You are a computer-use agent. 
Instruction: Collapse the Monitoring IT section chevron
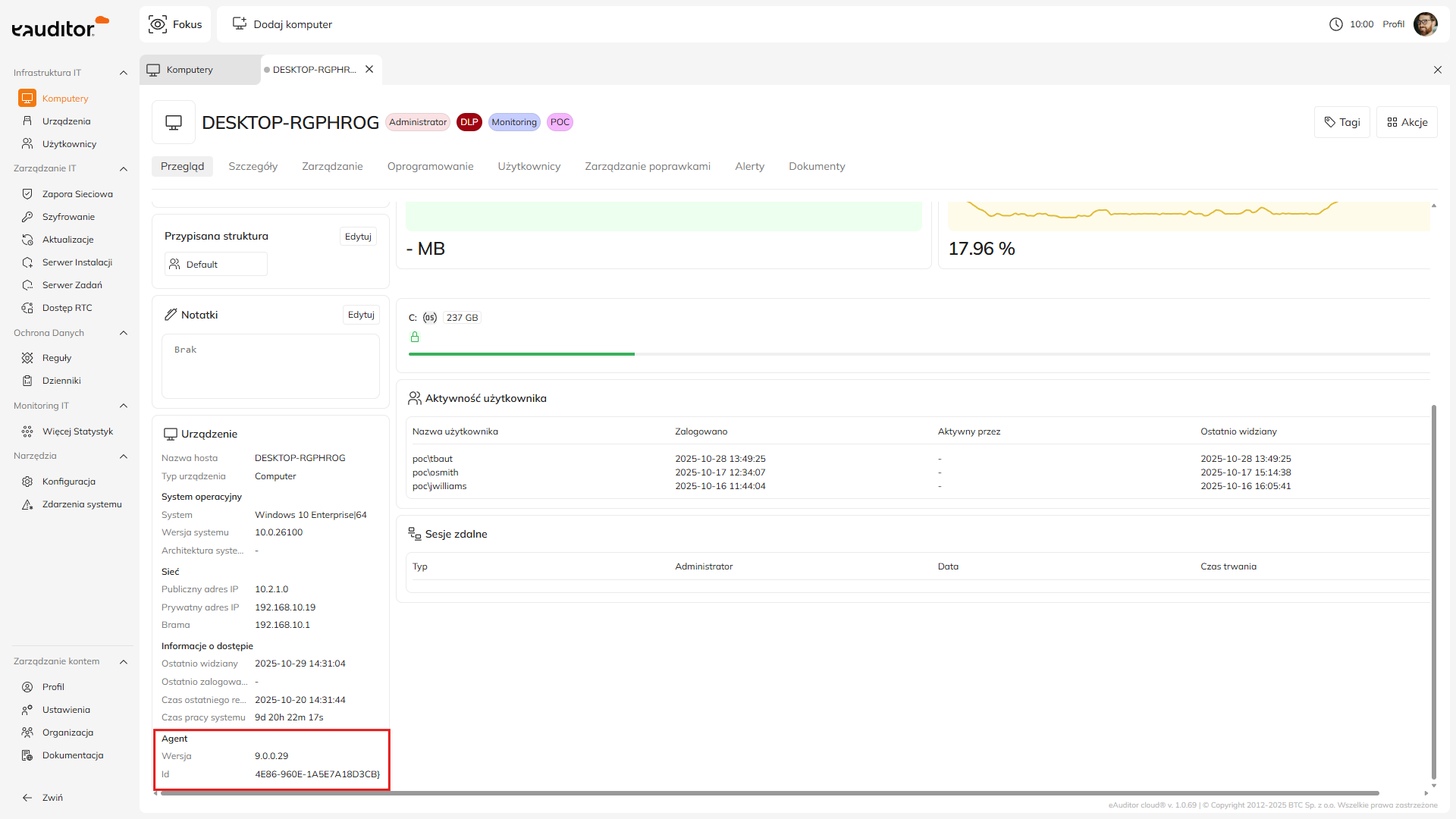pos(124,406)
